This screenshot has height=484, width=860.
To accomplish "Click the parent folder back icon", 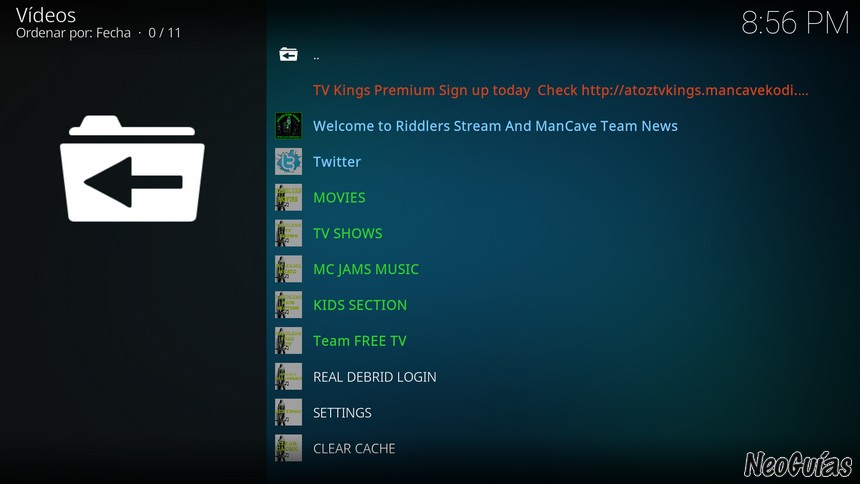I will pos(288,54).
